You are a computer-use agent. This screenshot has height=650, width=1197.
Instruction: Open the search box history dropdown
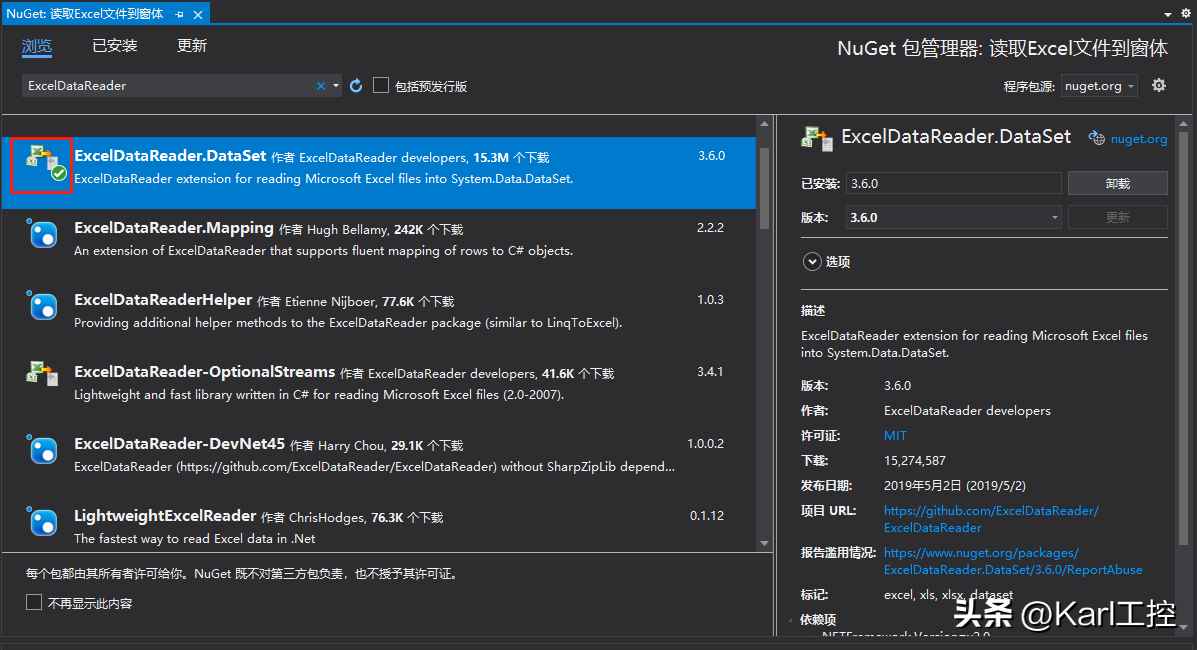(336, 86)
